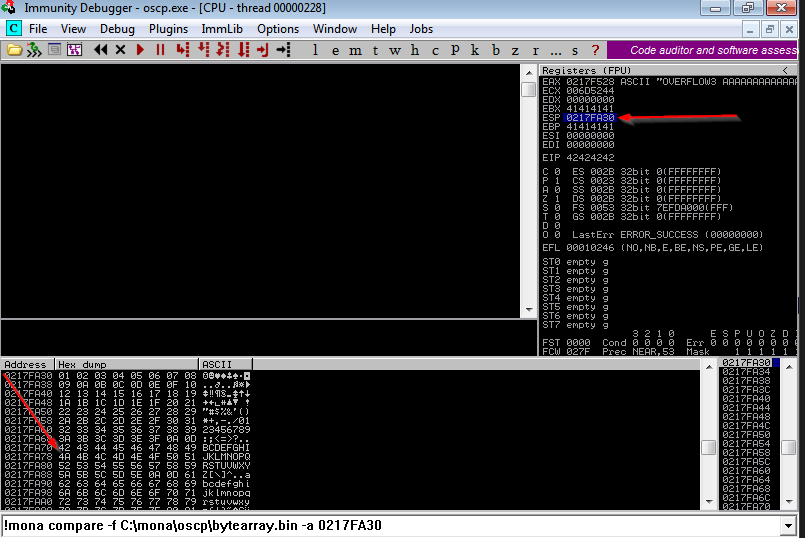The image size is (805, 538).
Task: Open Windows list with 'w' button
Action: pos(394,50)
